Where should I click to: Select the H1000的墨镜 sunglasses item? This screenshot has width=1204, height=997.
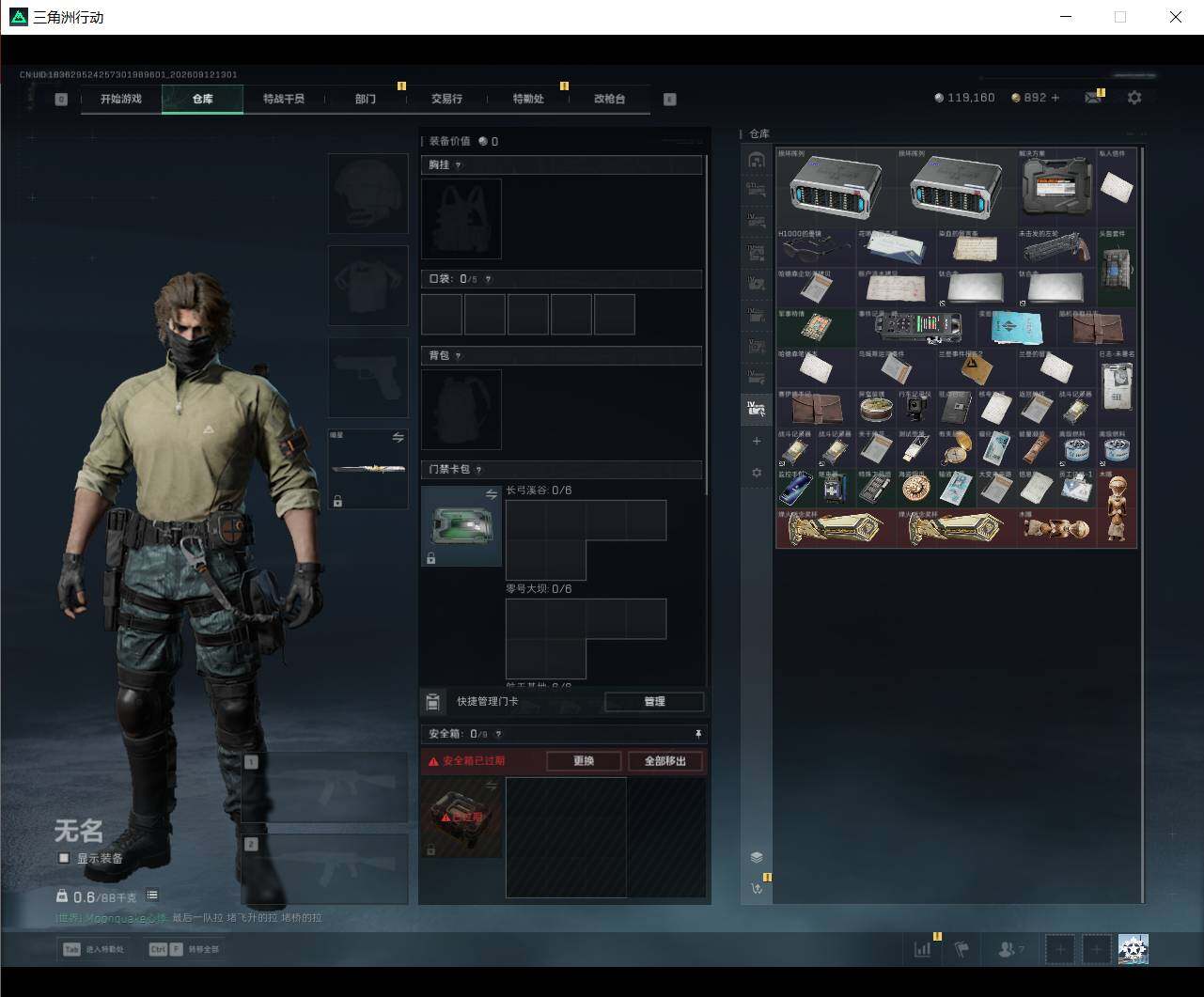click(x=816, y=247)
